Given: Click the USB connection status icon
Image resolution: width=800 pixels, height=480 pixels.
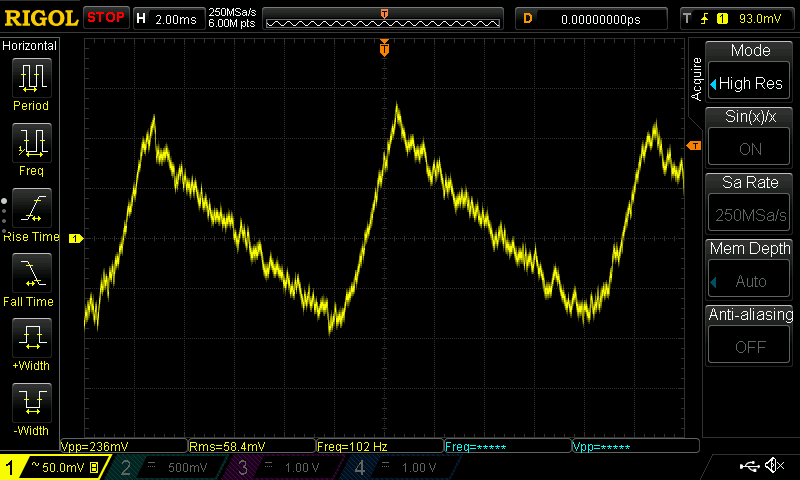Looking at the screenshot, I should (x=751, y=466).
